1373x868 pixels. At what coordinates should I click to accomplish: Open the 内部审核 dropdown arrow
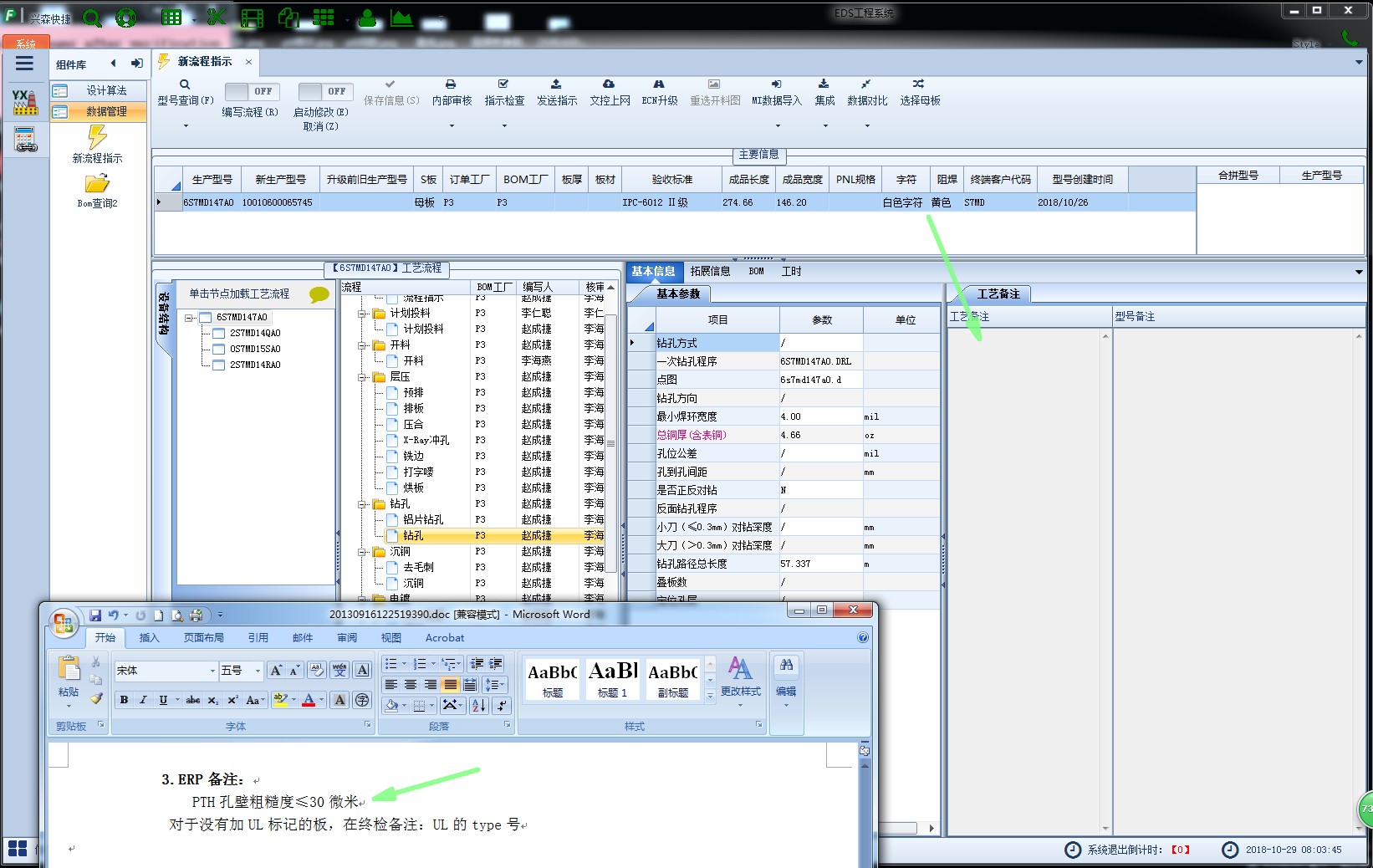click(x=452, y=126)
